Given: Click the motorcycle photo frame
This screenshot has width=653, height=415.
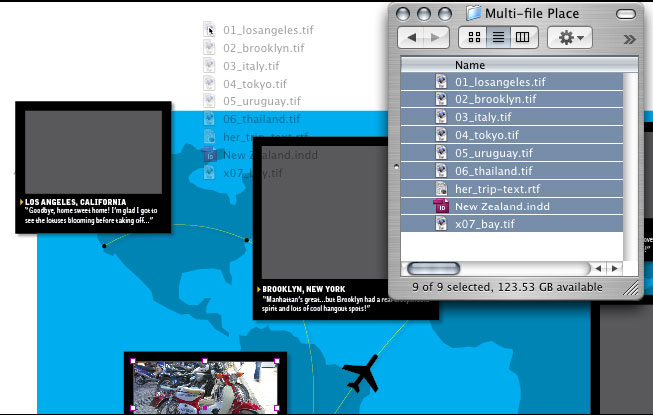Looking at the screenshot, I should [x=205, y=385].
